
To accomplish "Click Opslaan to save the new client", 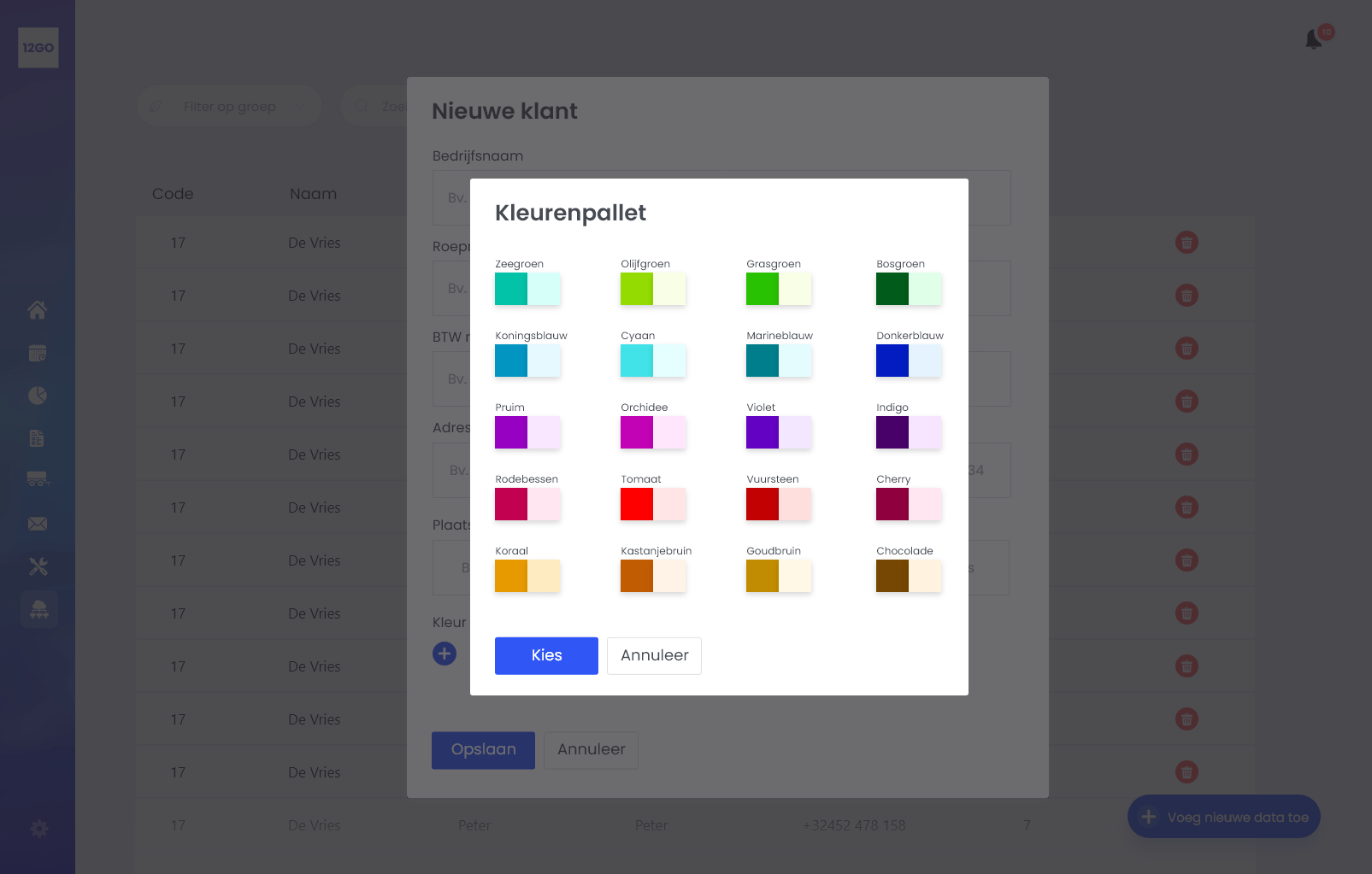I will (483, 749).
